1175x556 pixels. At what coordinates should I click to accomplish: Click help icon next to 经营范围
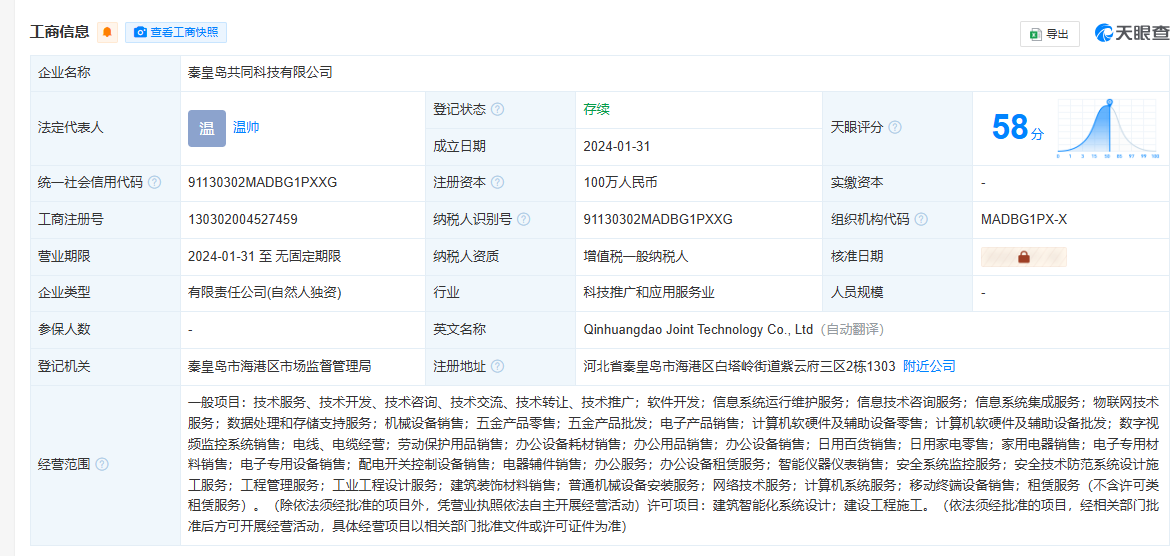(x=102, y=465)
